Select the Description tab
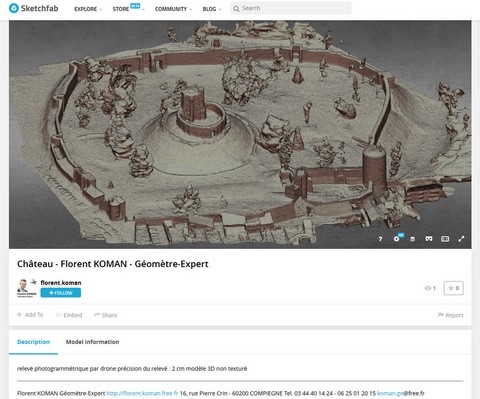 pyautogui.click(x=33, y=342)
